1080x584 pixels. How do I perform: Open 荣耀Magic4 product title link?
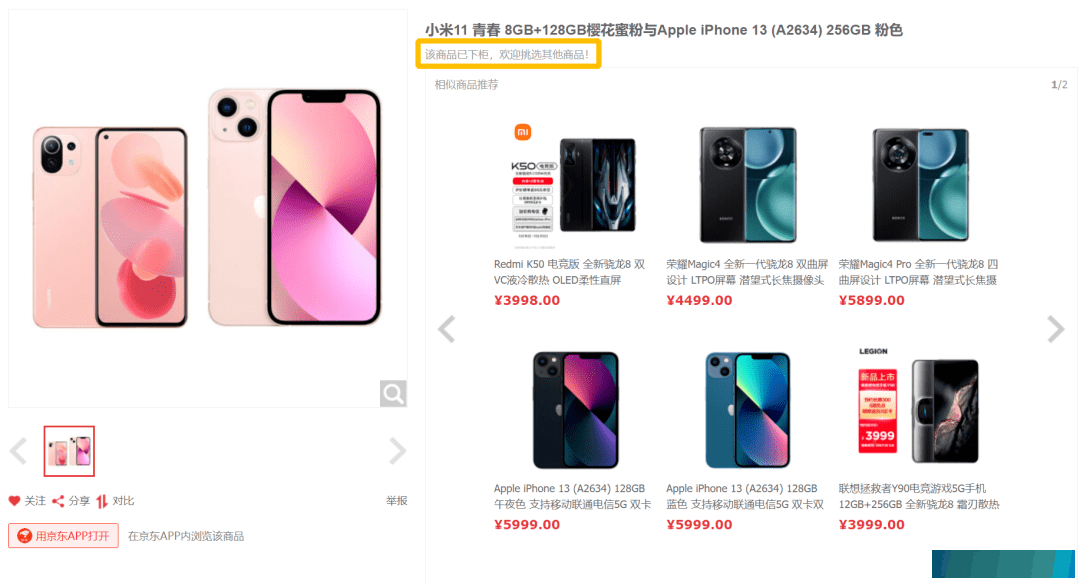pos(747,272)
